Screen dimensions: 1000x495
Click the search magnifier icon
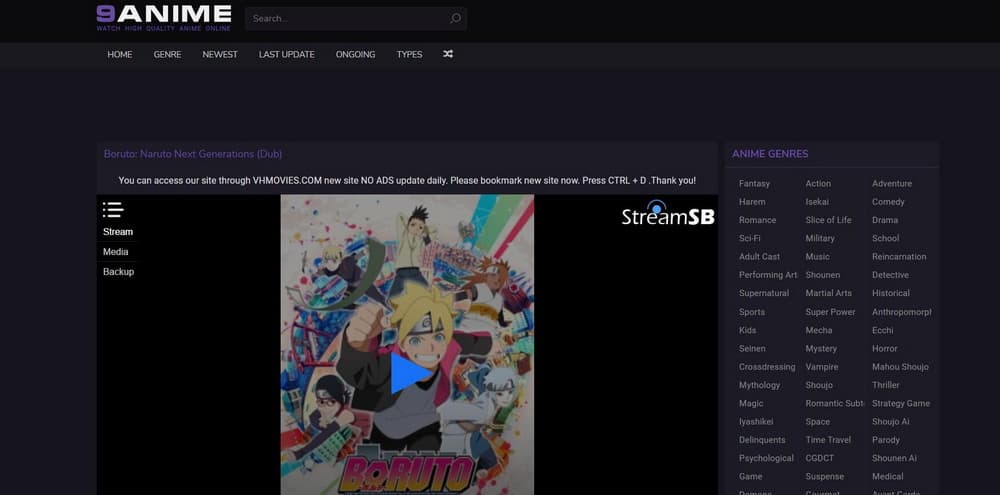pos(455,18)
